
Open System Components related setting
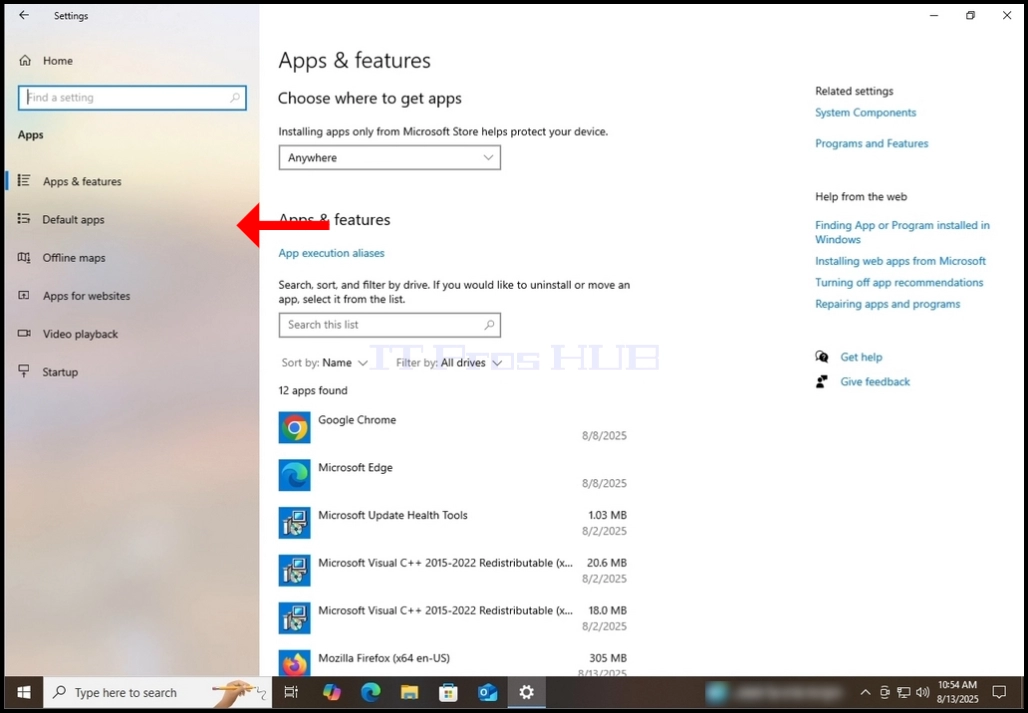pos(865,113)
